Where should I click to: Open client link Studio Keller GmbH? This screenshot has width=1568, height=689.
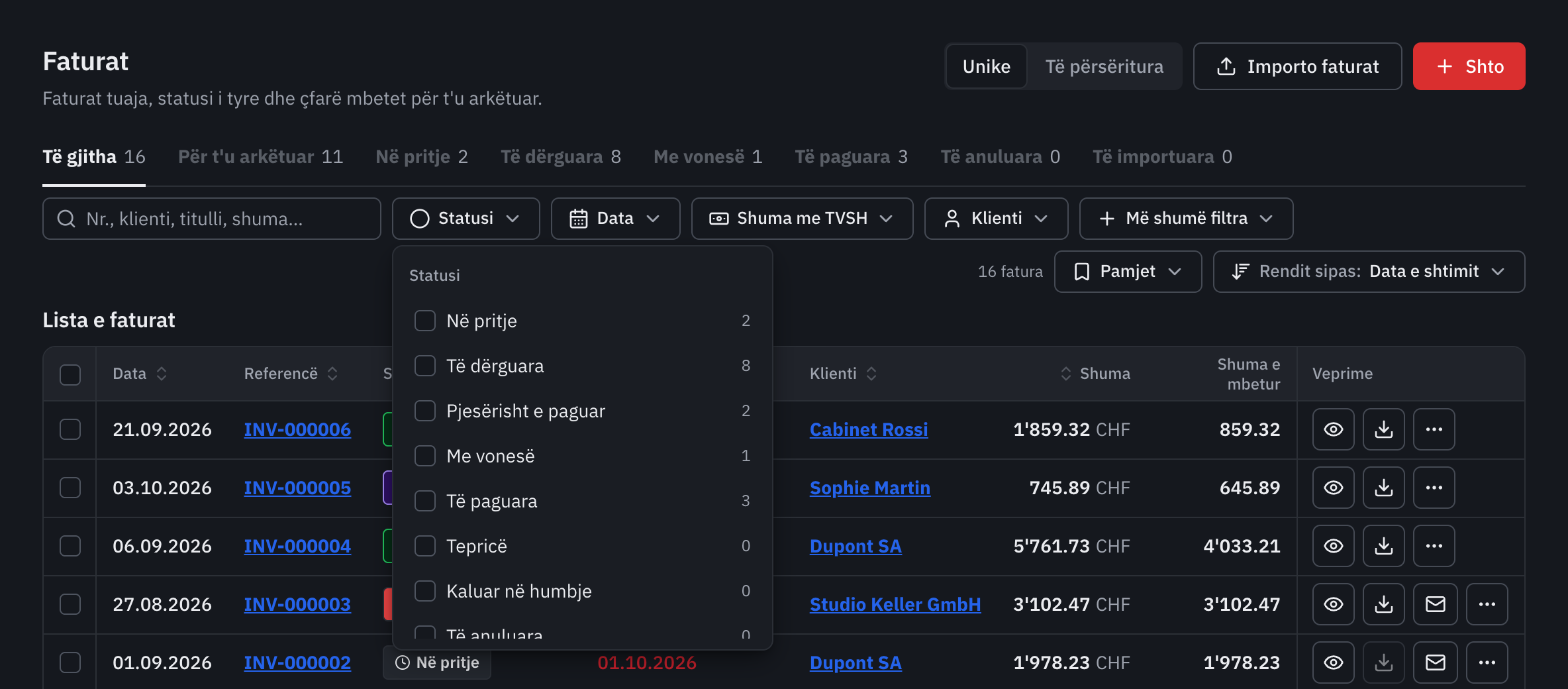coord(895,604)
